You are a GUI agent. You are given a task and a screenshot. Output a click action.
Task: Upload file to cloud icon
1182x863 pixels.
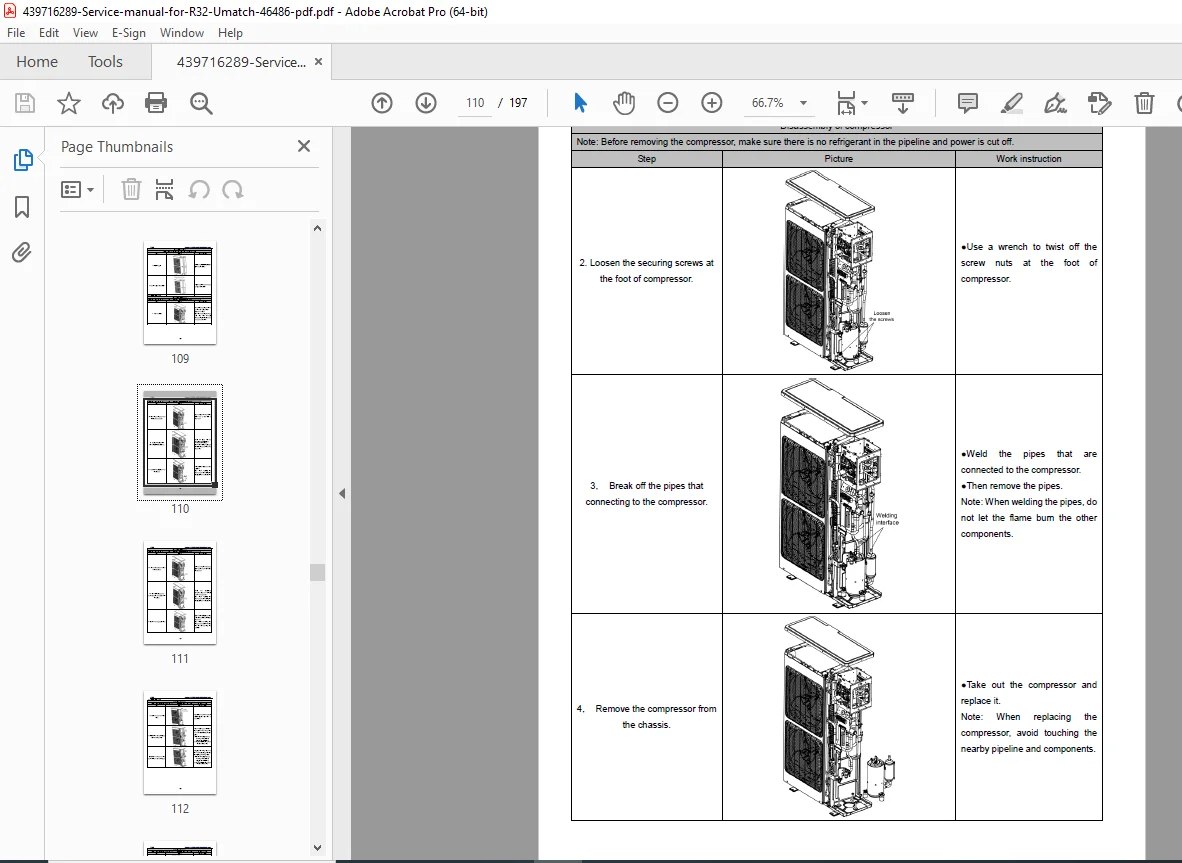[x=112, y=103]
